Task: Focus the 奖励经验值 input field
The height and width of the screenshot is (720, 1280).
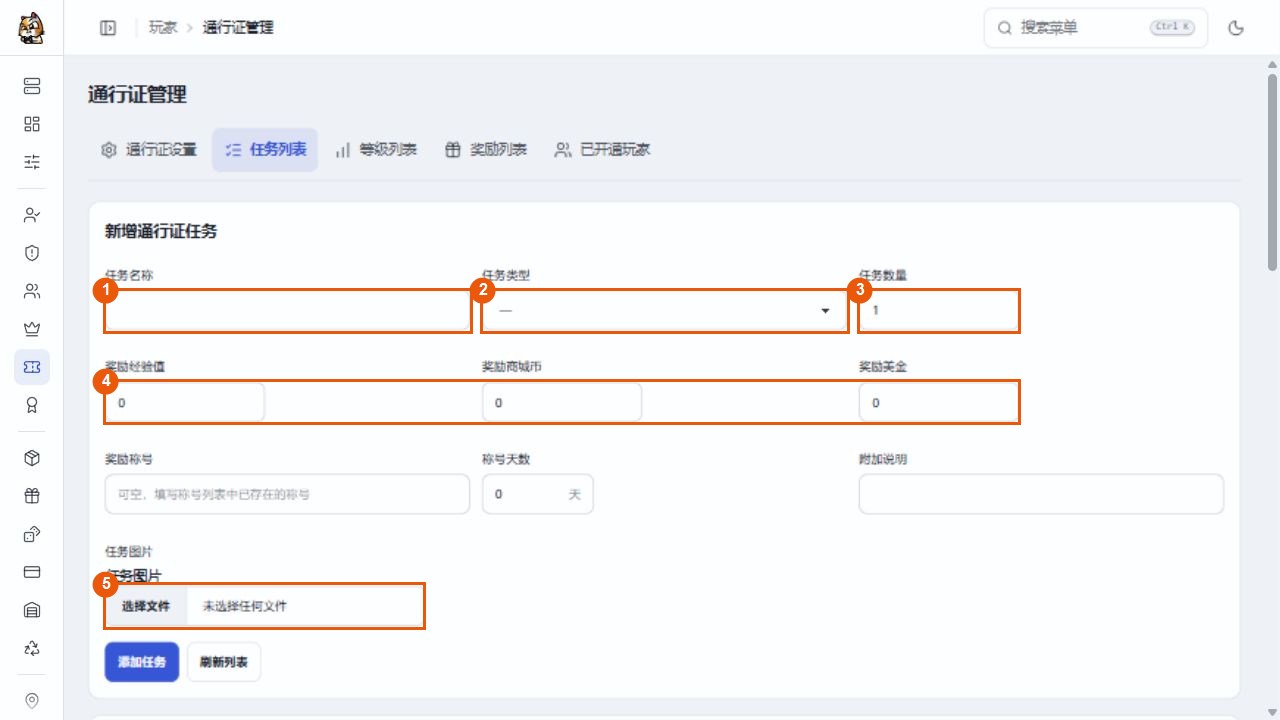Action: 185,403
